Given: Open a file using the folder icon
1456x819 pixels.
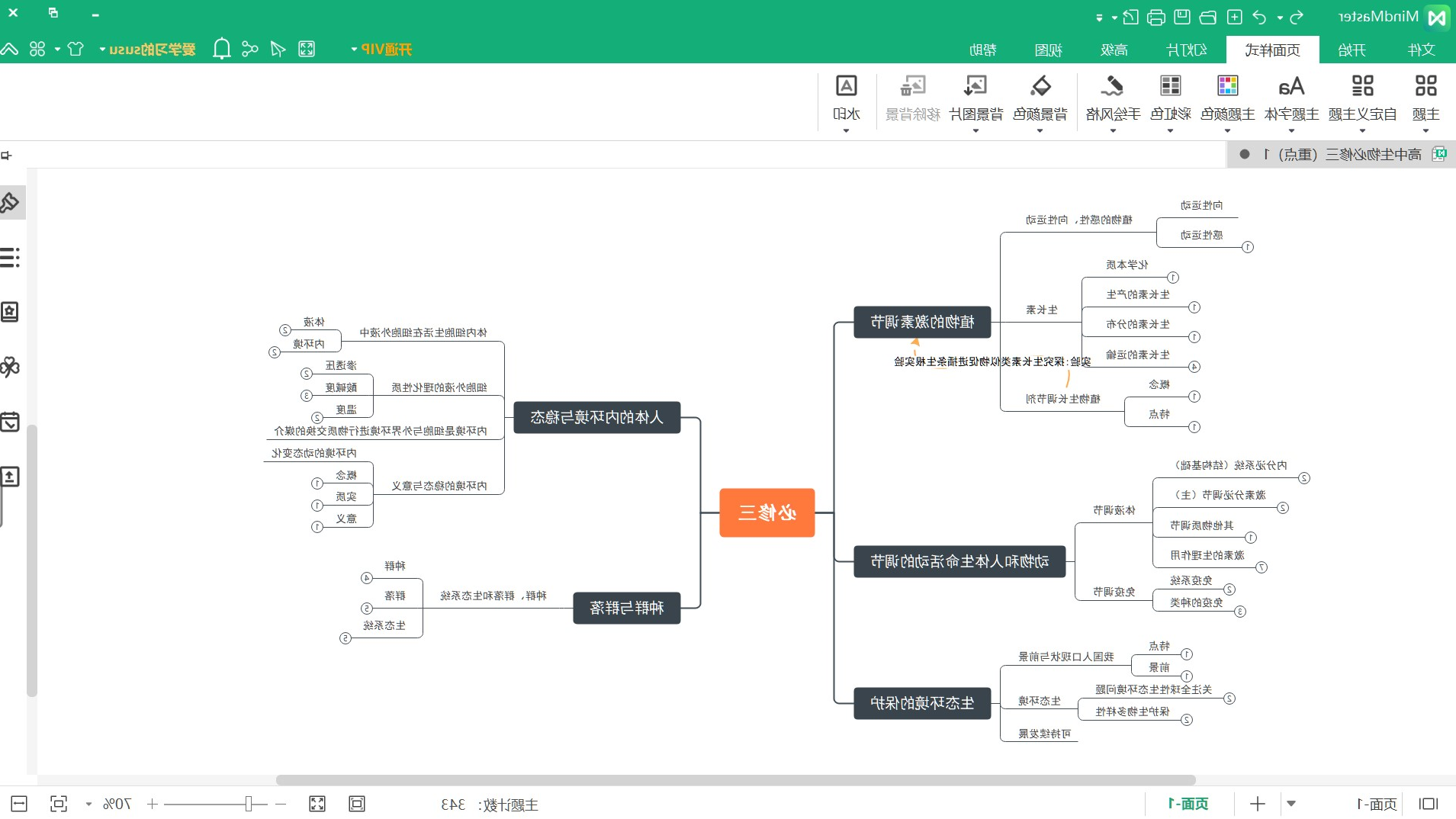Looking at the screenshot, I should click(1208, 17).
